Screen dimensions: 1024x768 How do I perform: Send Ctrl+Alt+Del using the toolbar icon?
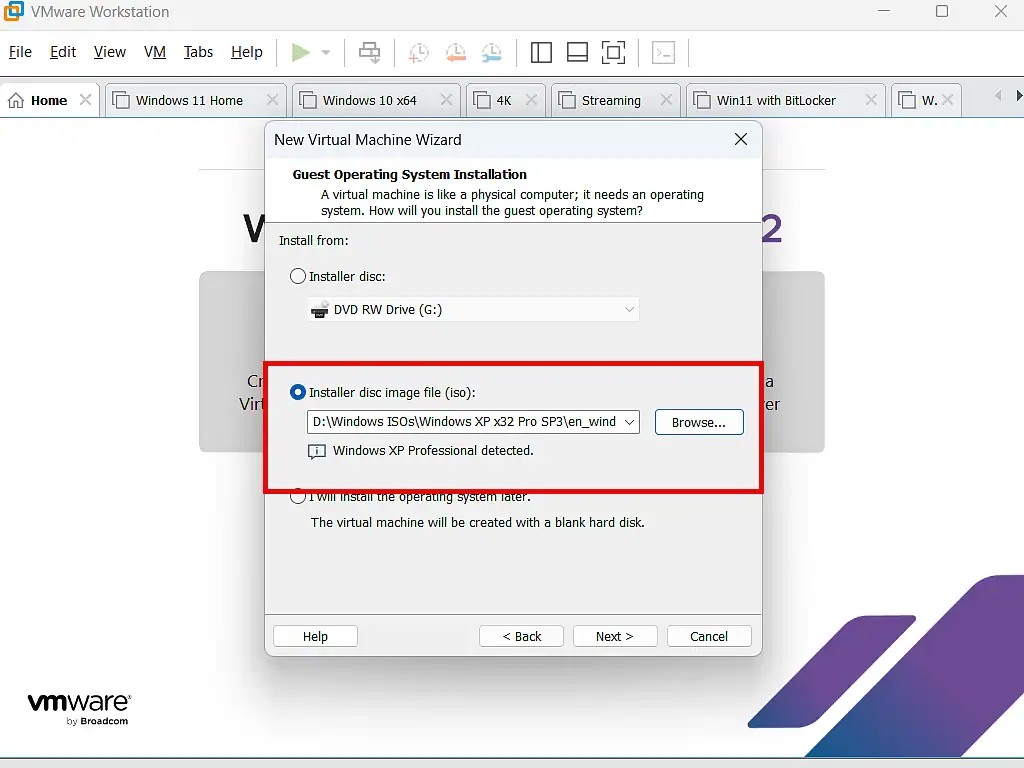point(370,52)
